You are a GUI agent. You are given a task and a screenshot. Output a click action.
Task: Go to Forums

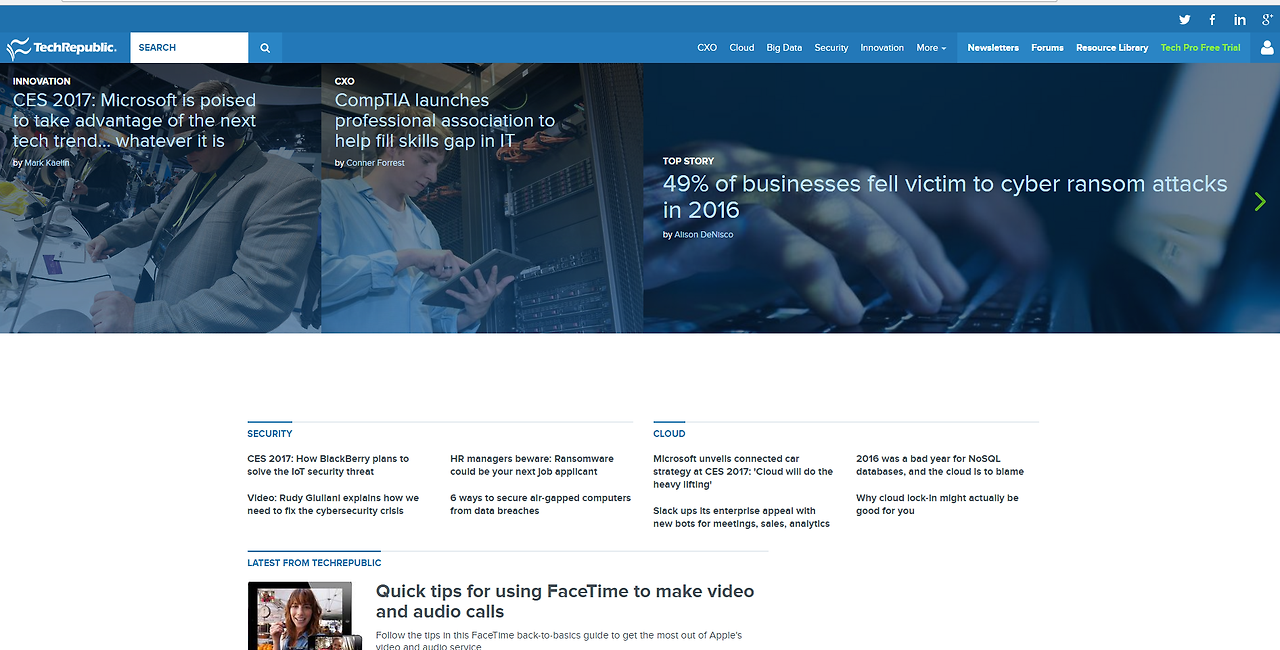pyautogui.click(x=1047, y=47)
